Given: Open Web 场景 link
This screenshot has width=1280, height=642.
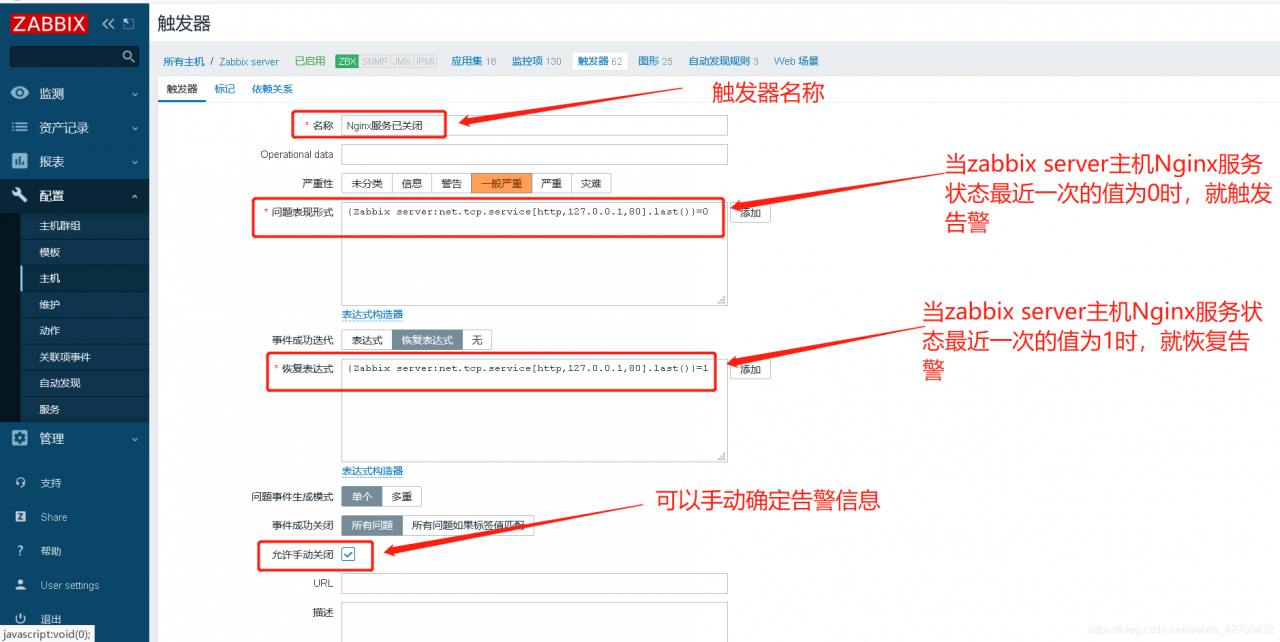Looking at the screenshot, I should point(796,61).
